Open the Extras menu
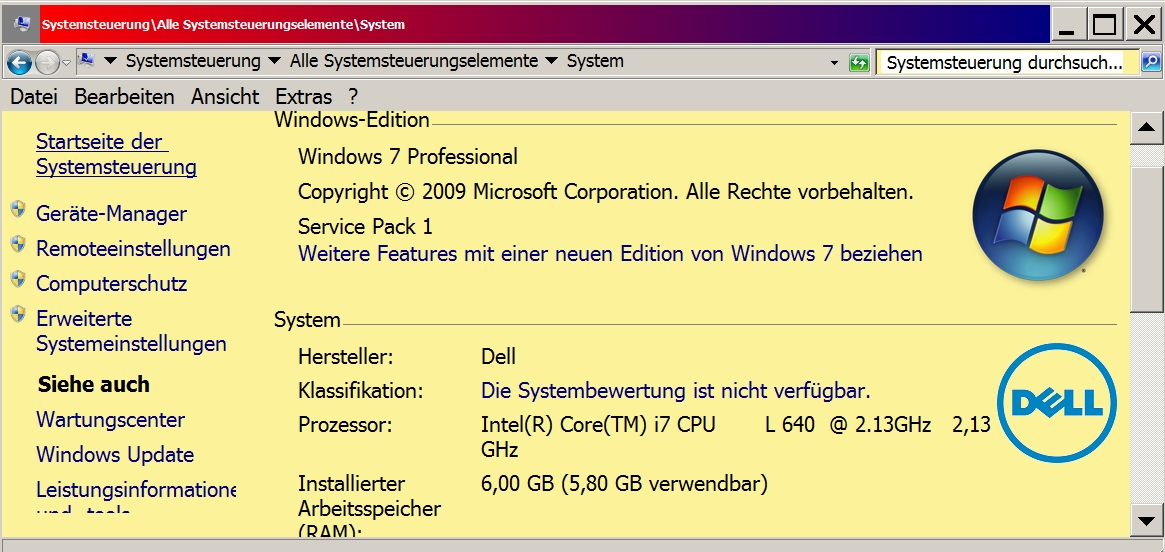 pos(303,97)
